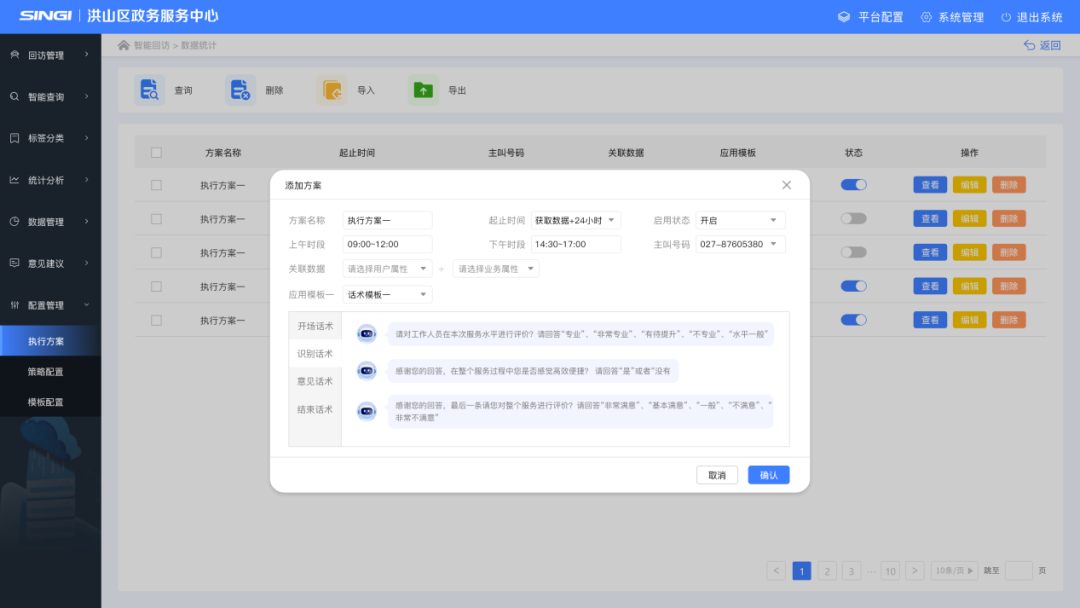Open 平台配置 platform settings icon
This screenshot has width=1080, height=608.
point(844,17)
